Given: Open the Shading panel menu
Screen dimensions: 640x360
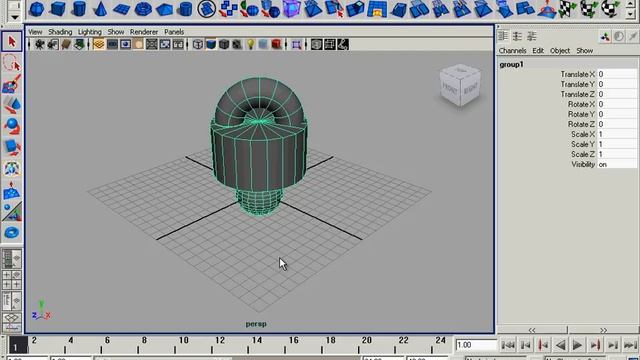Looking at the screenshot, I should click(60, 32).
